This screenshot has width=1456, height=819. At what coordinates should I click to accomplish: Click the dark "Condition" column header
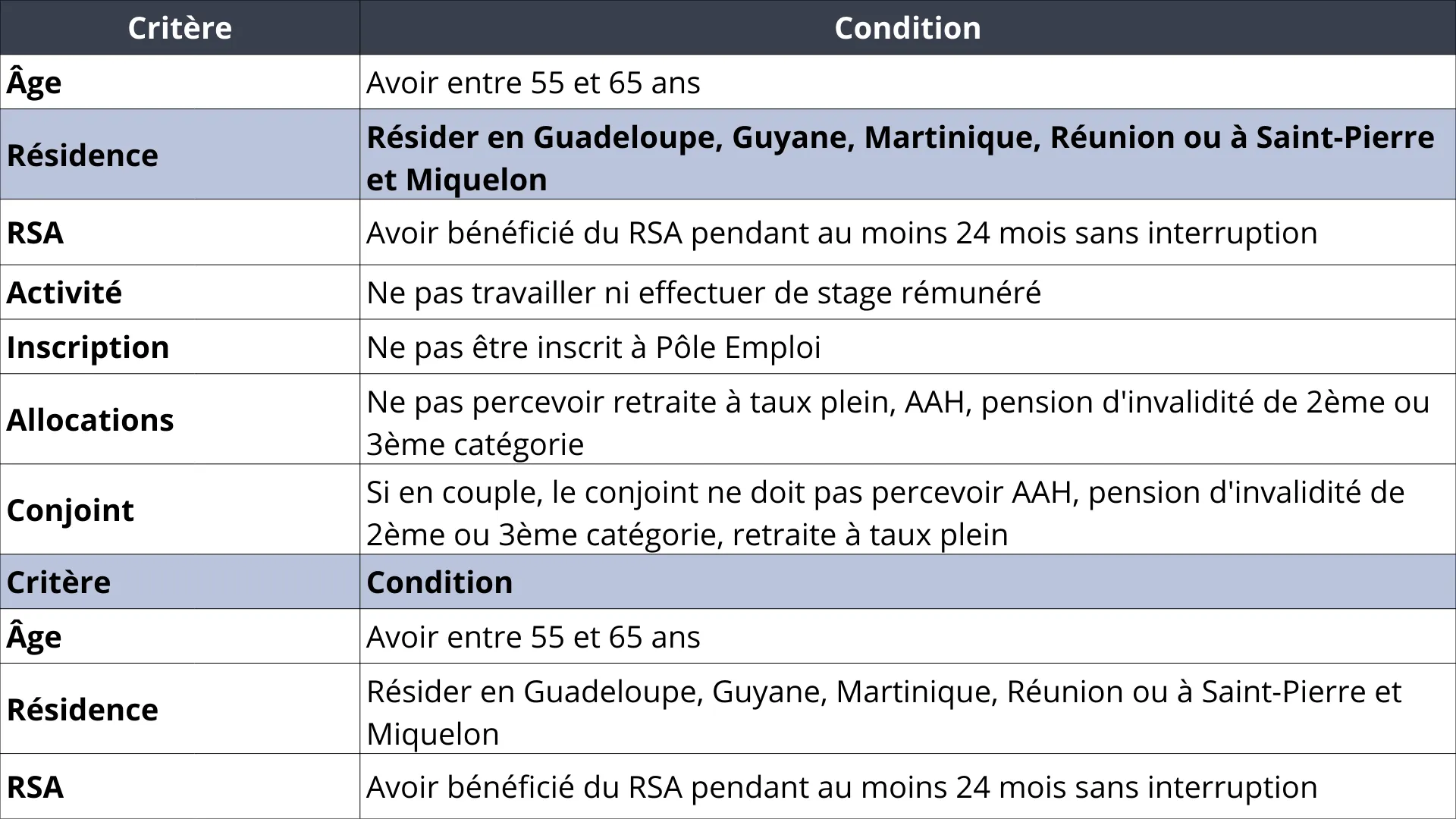pos(907,28)
